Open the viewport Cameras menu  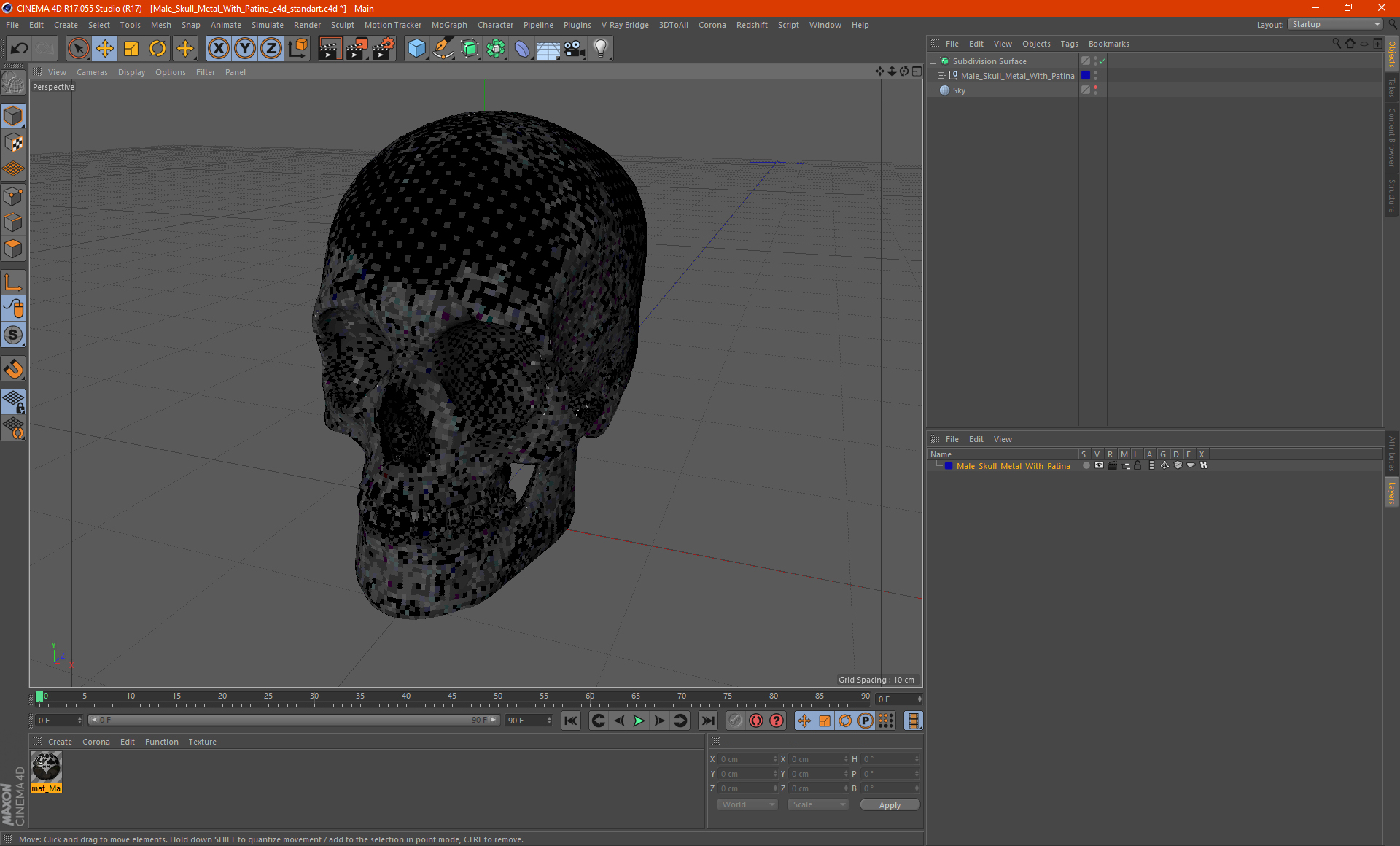click(x=92, y=72)
